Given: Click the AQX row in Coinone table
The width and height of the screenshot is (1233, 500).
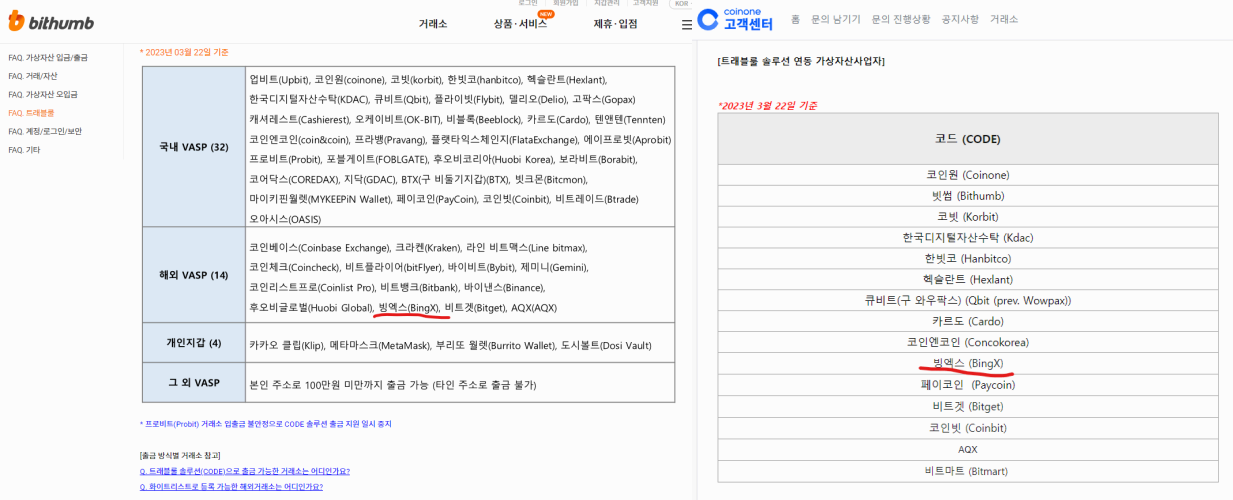Looking at the screenshot, I should pyautogui.click(x=967, y=449).
